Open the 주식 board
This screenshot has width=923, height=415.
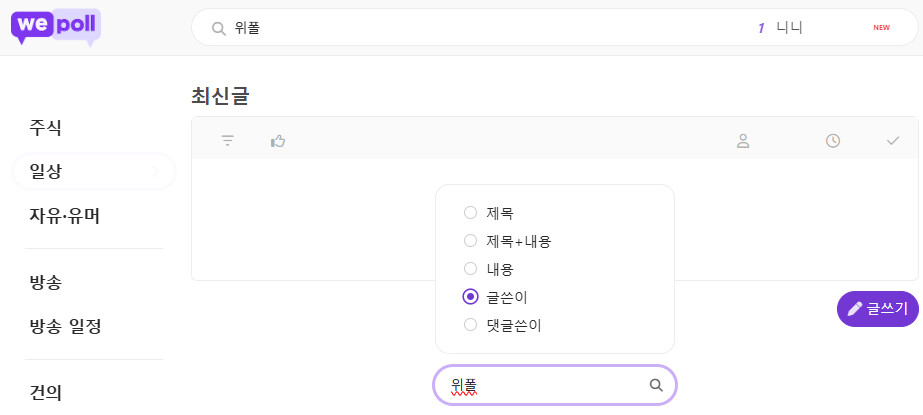pyautogui.click(x=46, y=128)
